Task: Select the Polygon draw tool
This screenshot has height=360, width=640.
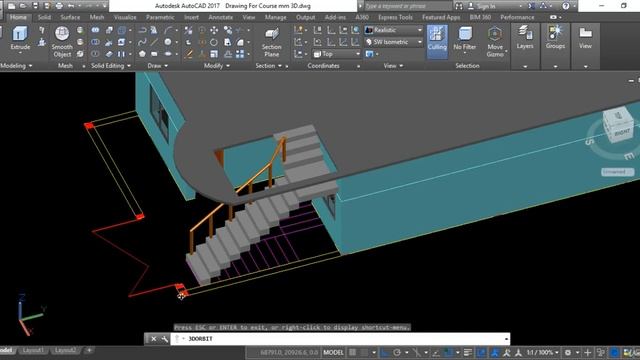Action: (x=142, y=54)
